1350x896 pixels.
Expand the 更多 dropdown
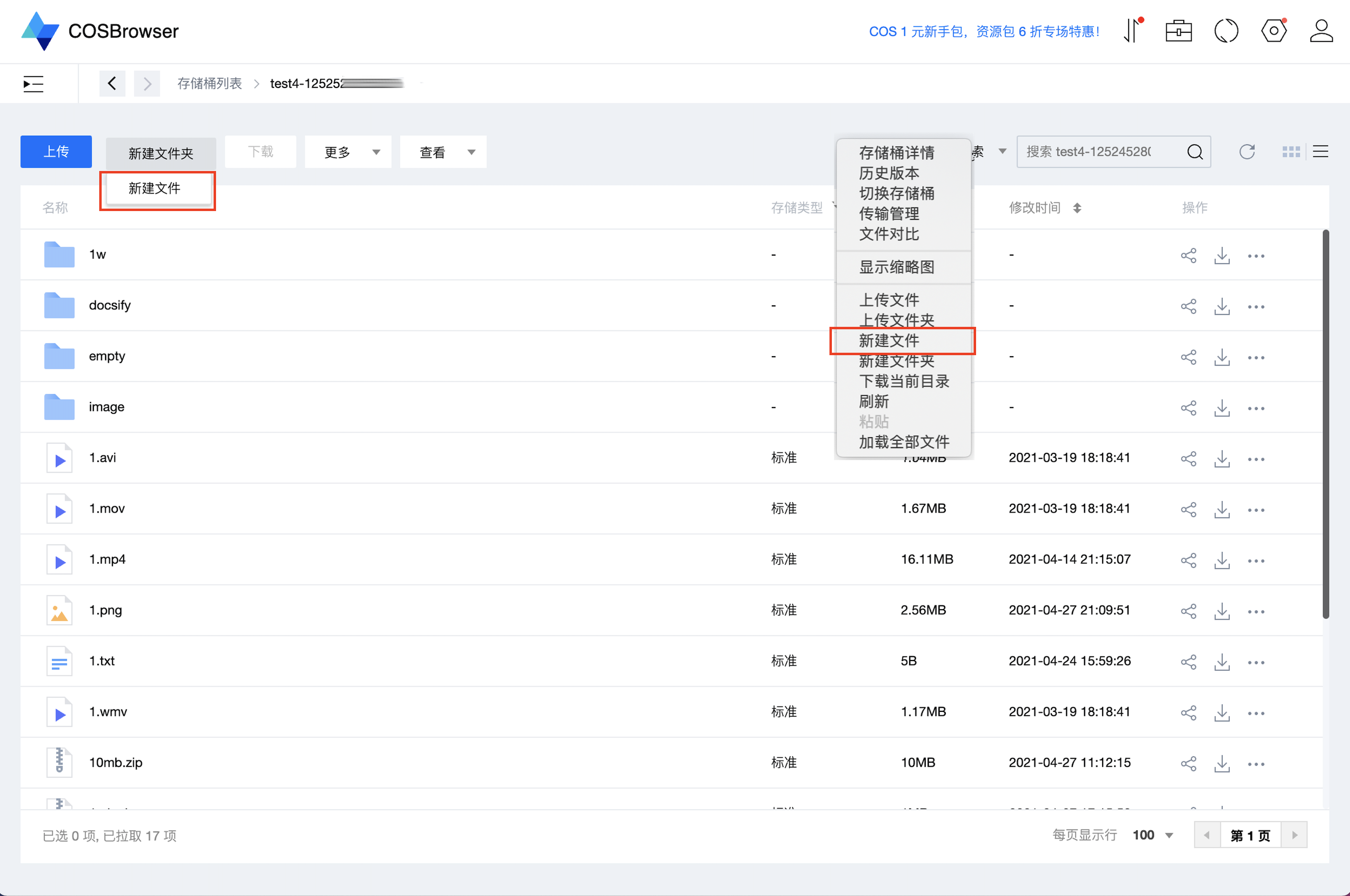(348, 152)
